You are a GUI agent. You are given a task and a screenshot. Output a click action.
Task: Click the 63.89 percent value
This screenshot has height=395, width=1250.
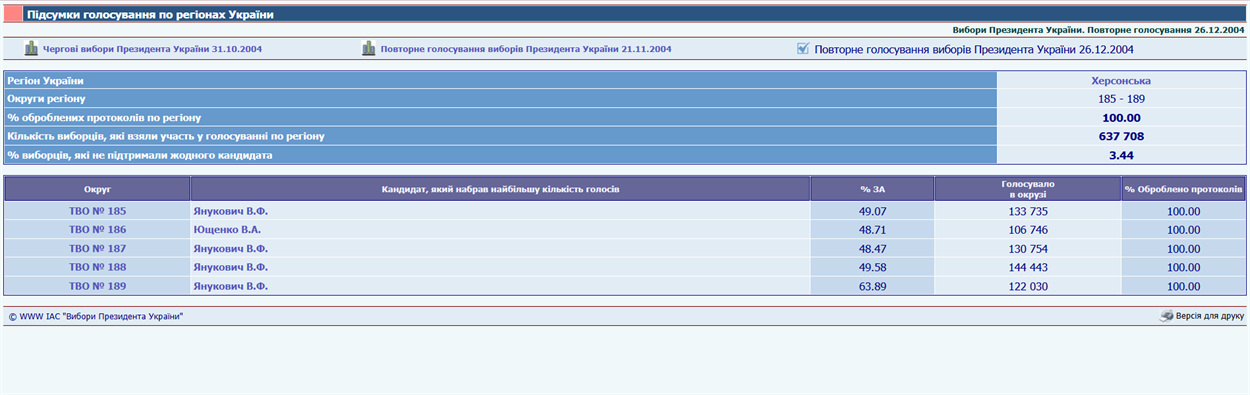[873, 287]
